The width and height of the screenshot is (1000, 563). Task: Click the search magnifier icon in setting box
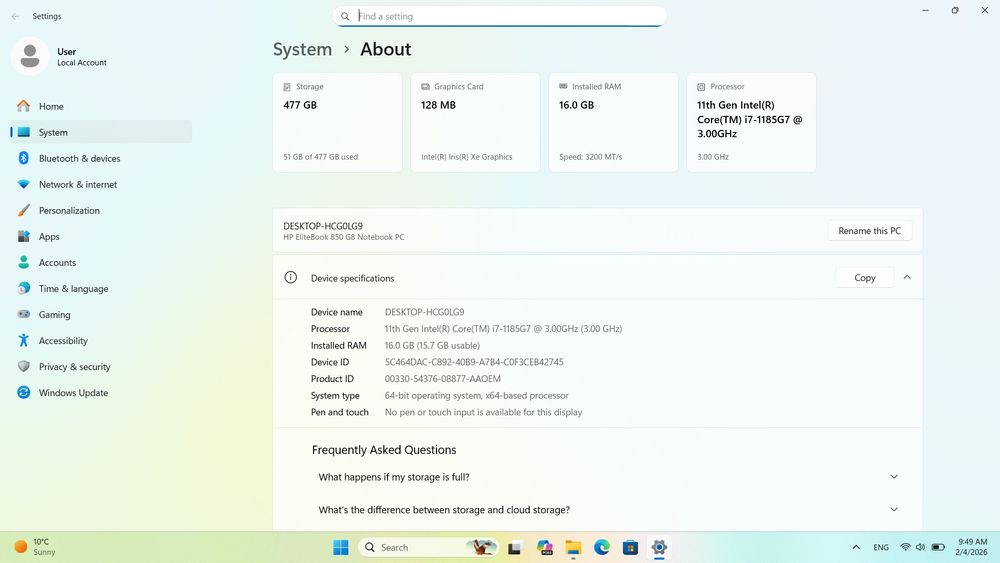click(x=345, y=17)
